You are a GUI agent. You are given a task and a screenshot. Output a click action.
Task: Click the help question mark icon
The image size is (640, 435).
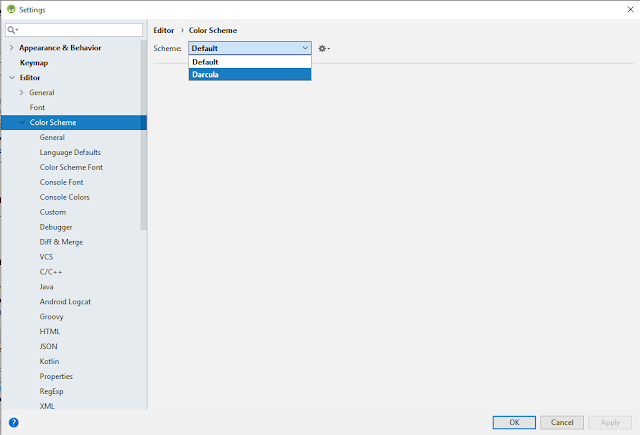[x=13, y=422]
